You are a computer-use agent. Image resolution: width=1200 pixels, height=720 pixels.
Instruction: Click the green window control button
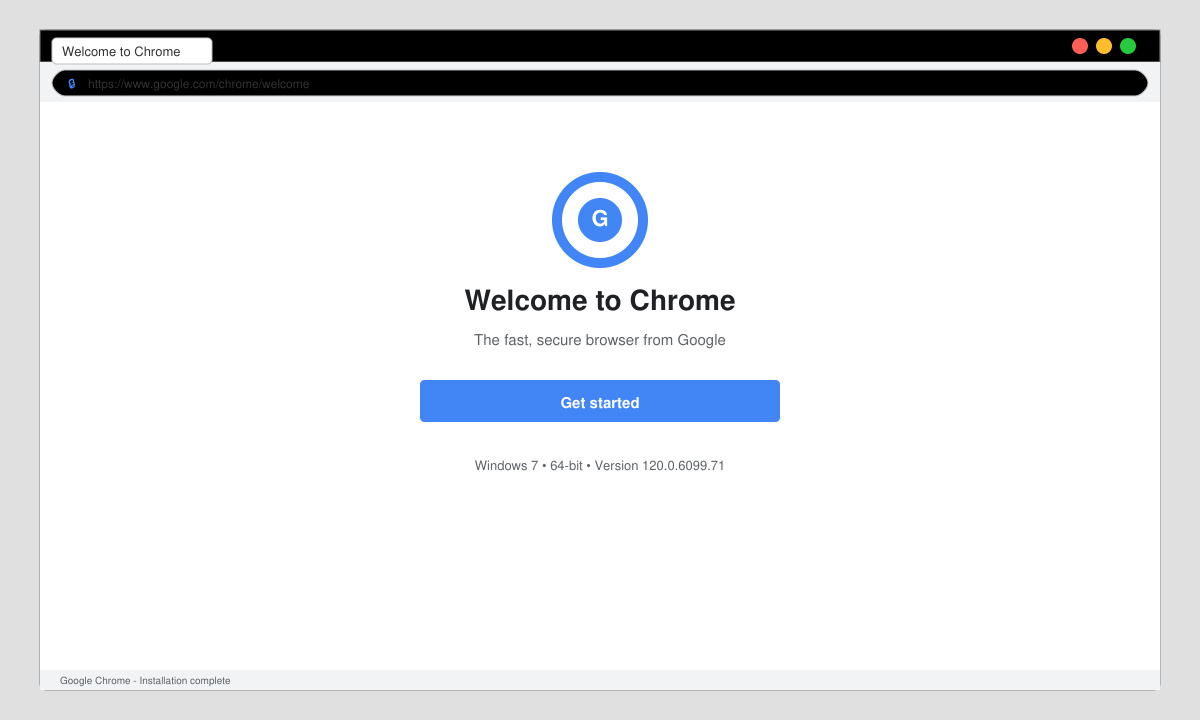click(x=1128, y=46)
